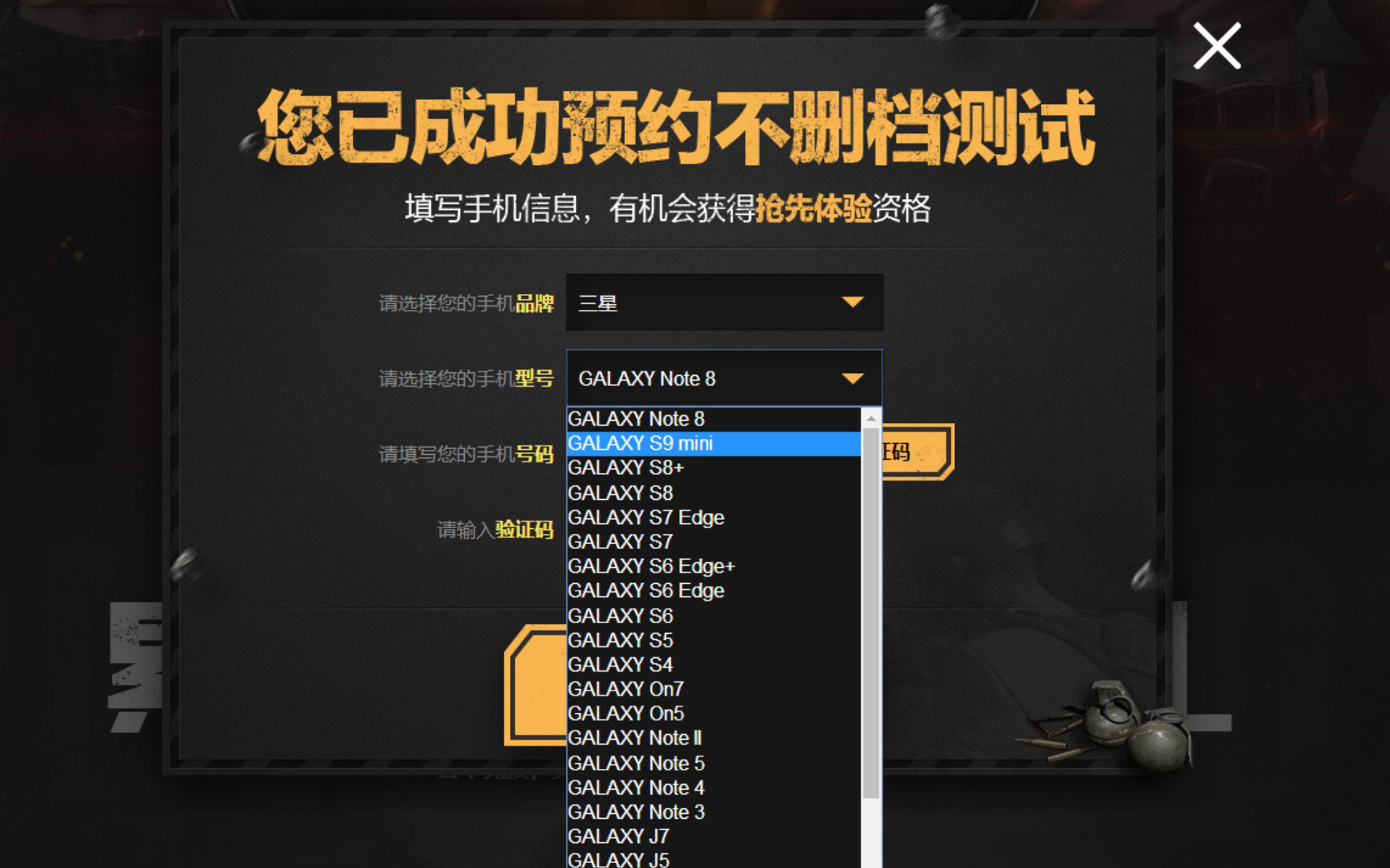The width and height of the screenshot is (1390, 868).
Task: Click the orange verification code button
Action: click(x=917, y=452)
